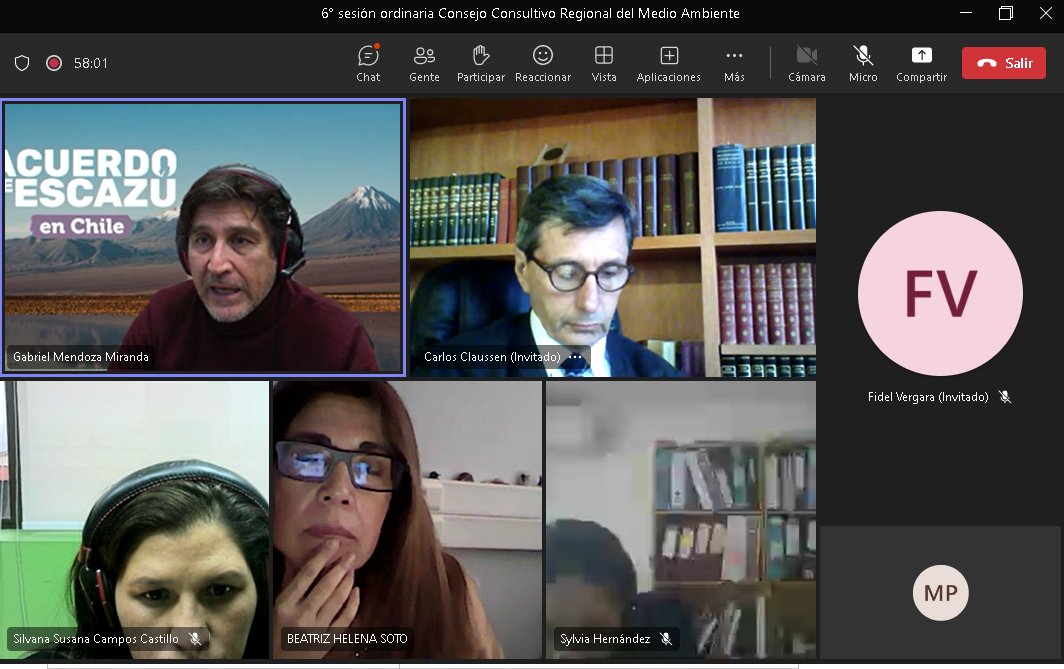
Task: Select Carlos Claussen video tile
Action: (x=613, y=237)
